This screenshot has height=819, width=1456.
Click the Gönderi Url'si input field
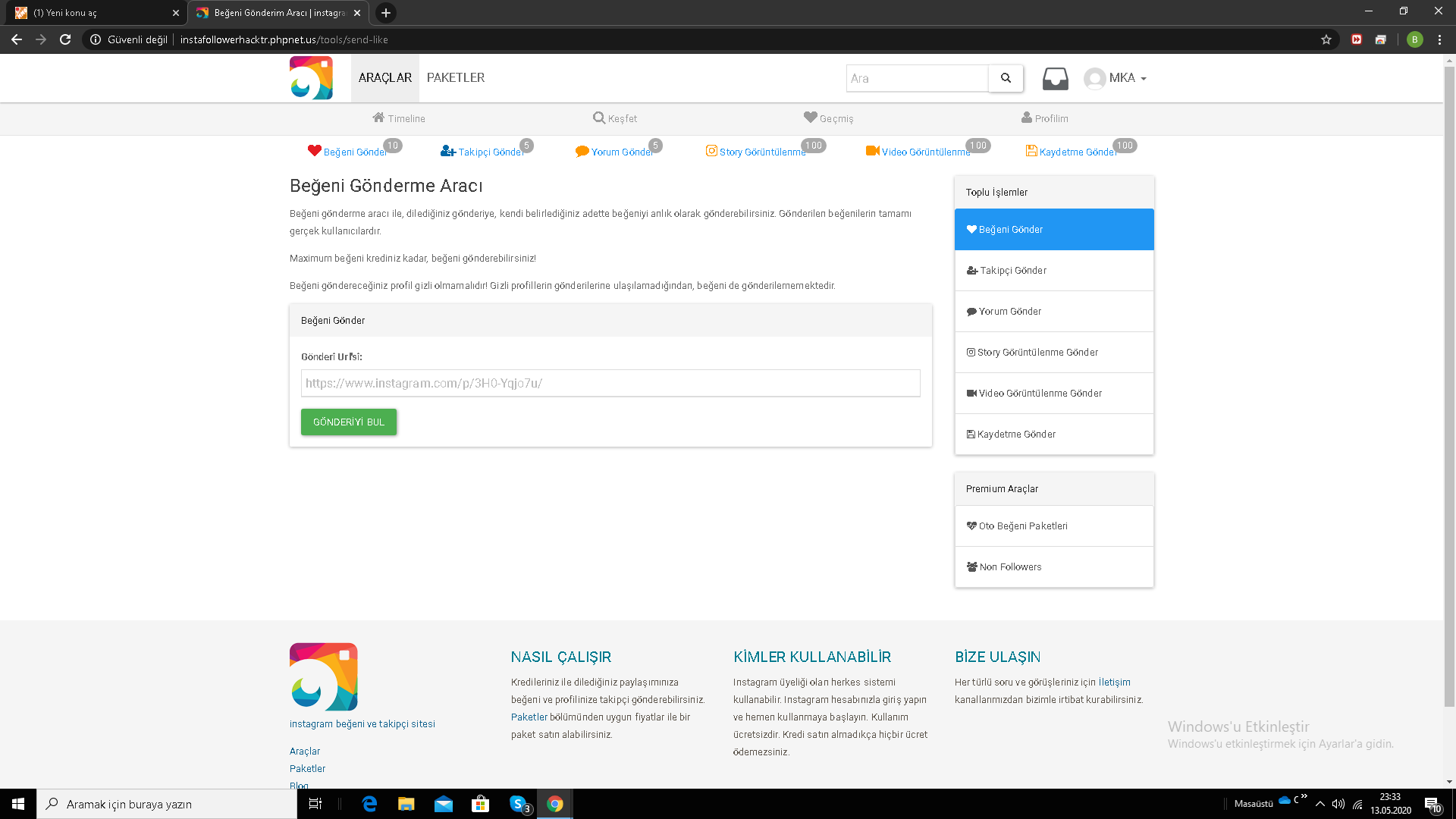tap(610, 383)
